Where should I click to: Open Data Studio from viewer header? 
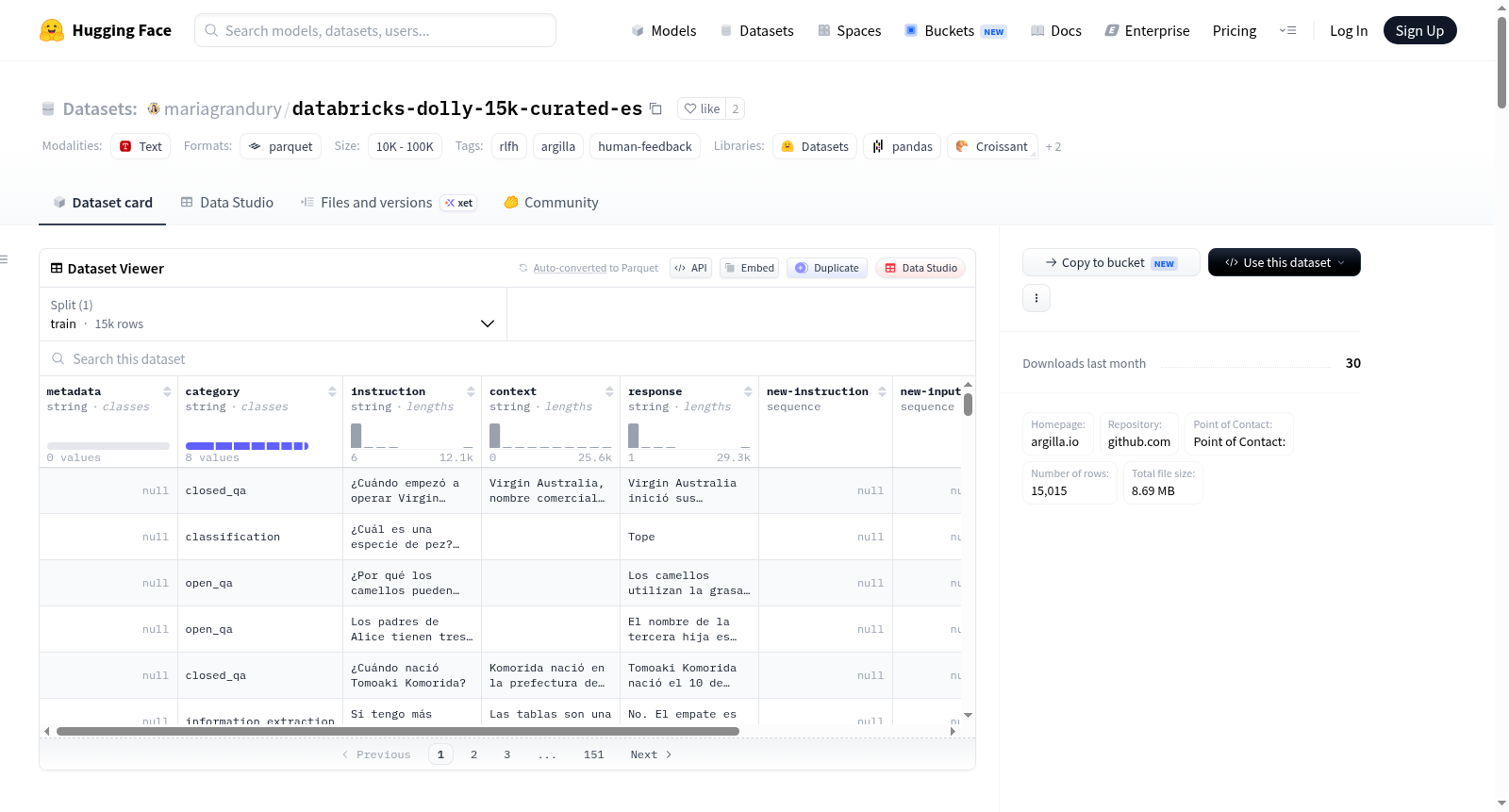pos(920,268)
